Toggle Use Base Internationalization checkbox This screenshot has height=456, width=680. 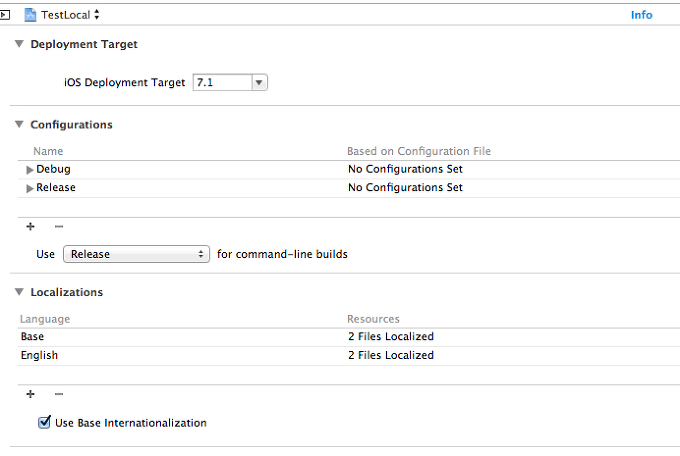[44, 422]
